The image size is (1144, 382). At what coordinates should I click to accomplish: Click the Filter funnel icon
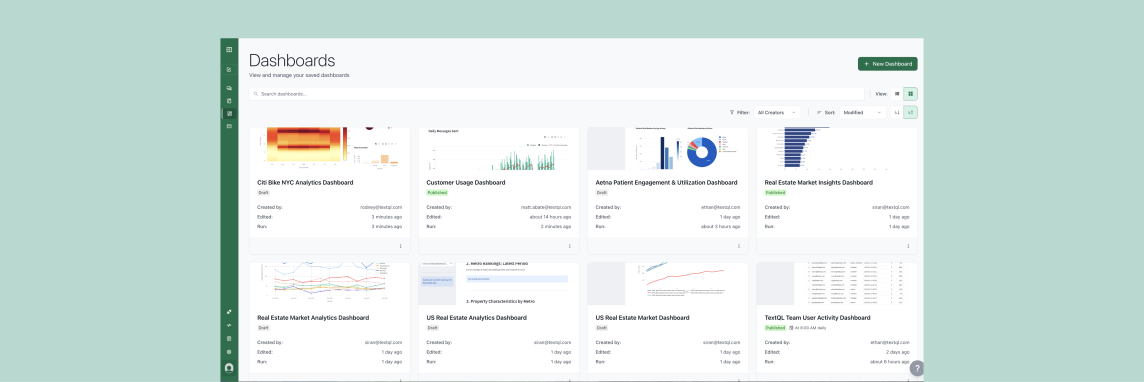(x=732, y=112)
